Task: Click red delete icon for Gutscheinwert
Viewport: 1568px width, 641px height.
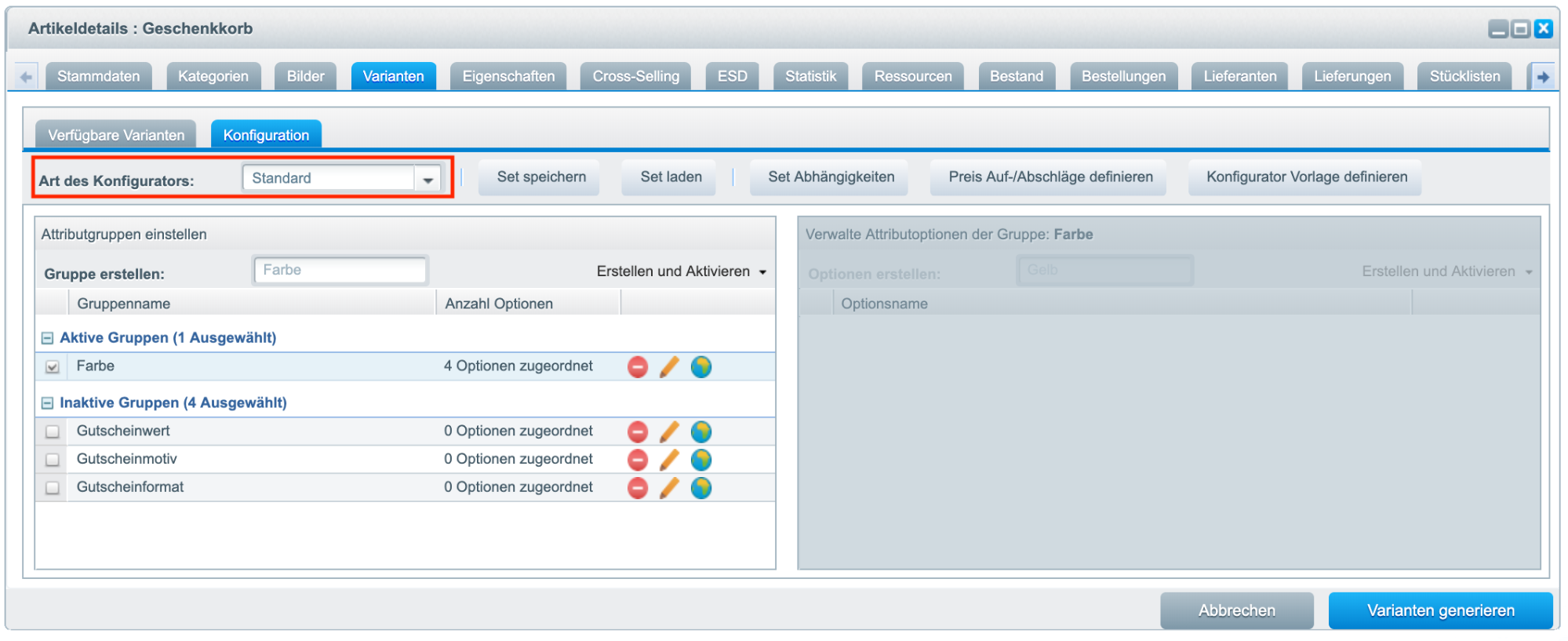Action: (x=637, y=432)
